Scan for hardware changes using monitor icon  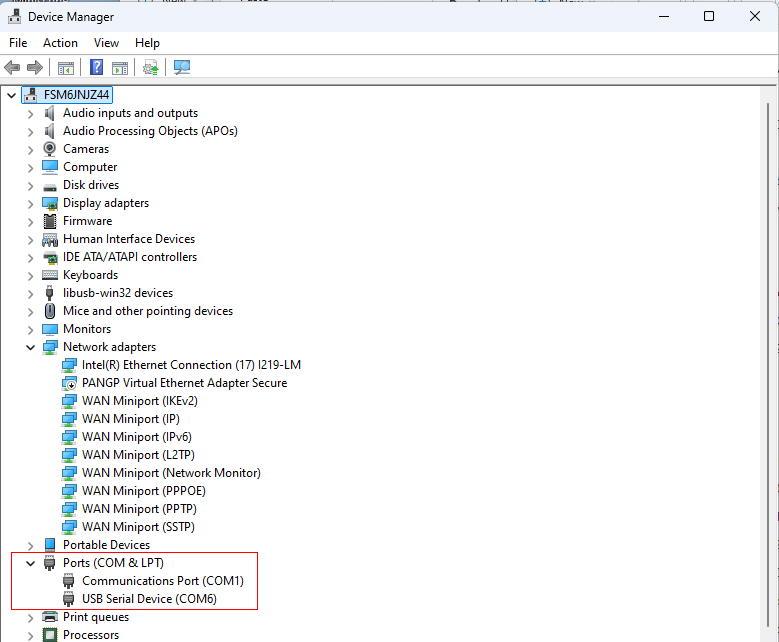[x=182, y=67]
